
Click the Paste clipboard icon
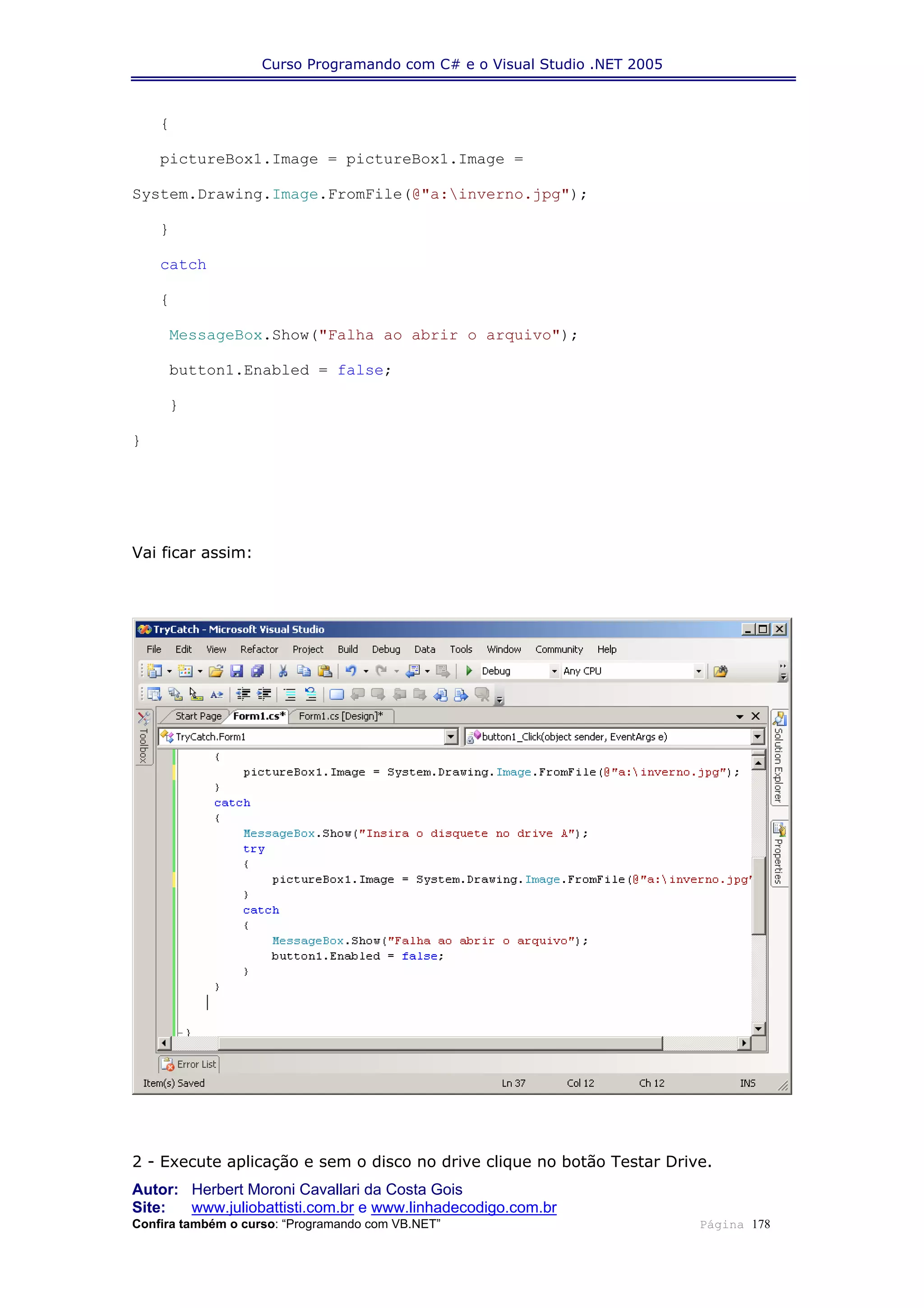pyautogui.click(x=324, y=671)
